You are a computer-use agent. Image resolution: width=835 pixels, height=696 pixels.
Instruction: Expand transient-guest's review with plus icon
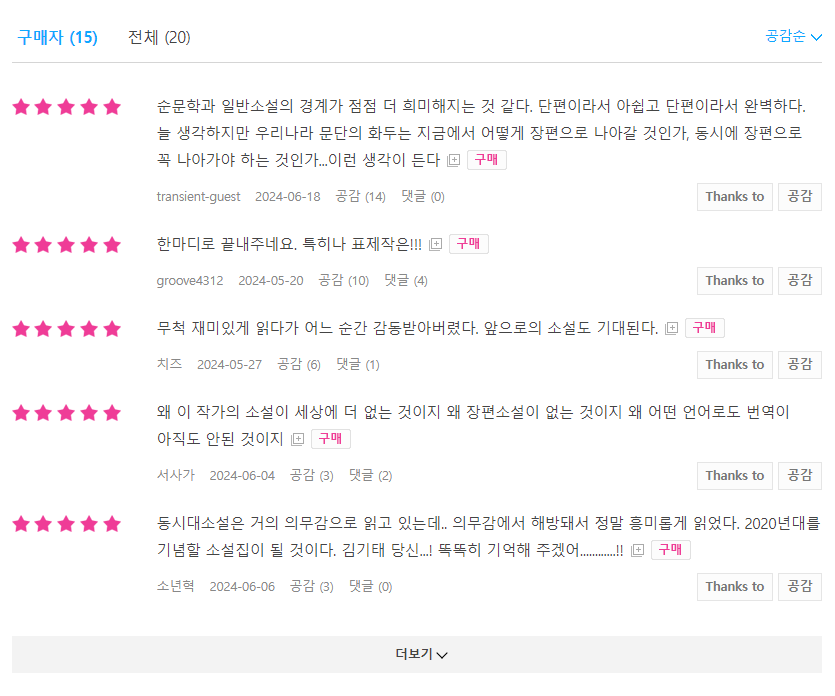pos(454,160)
